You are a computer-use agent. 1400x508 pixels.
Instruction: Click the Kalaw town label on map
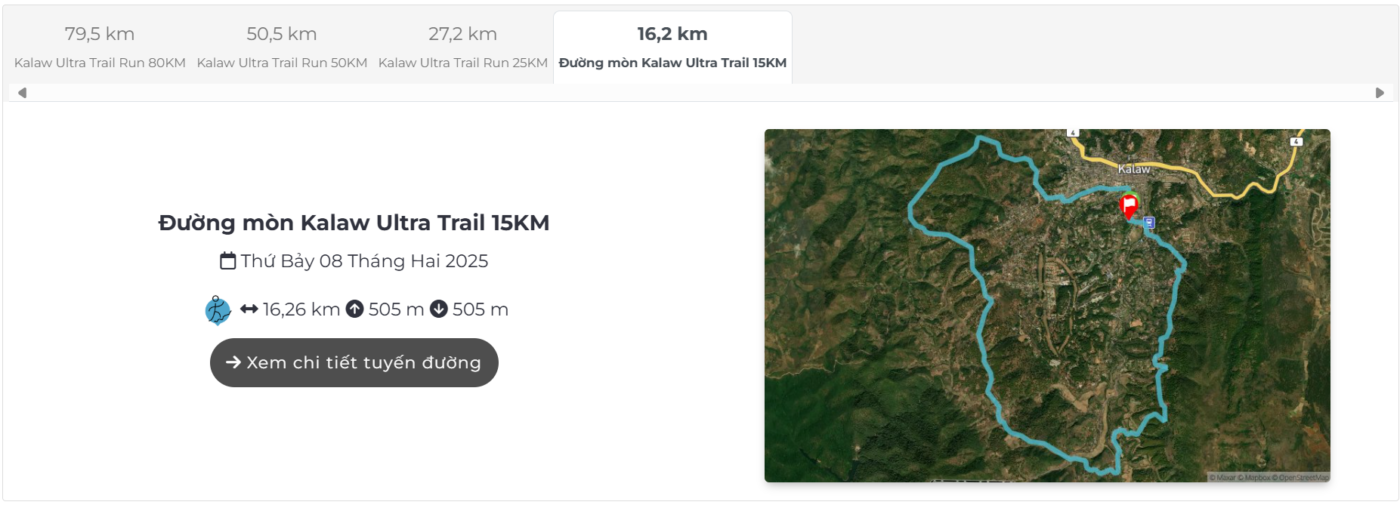[x=1135, y=169]
